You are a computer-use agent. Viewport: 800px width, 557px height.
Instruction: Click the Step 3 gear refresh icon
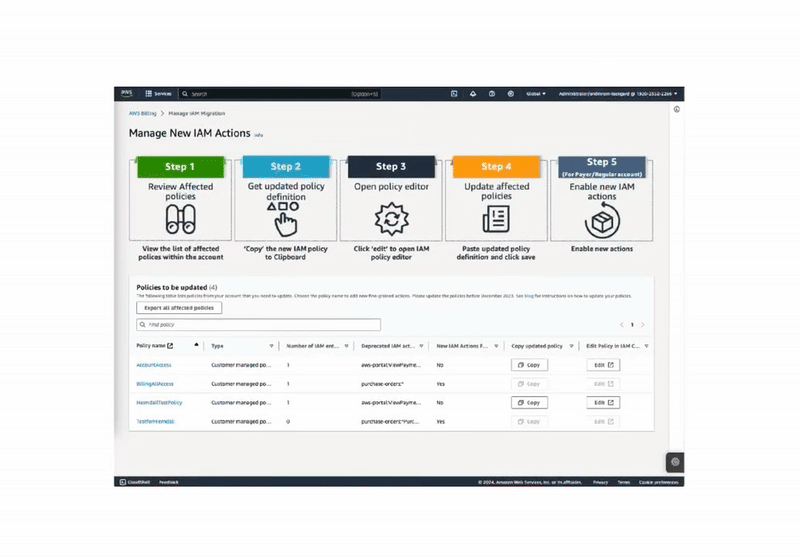click(391, 219)
